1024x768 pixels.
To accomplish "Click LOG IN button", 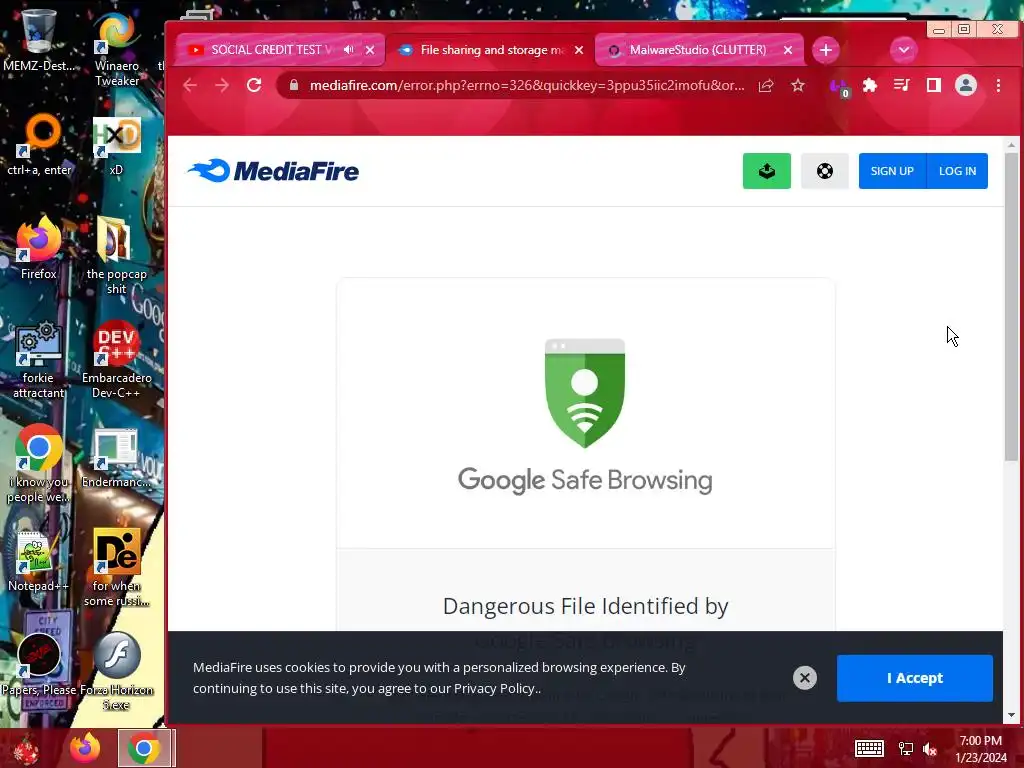I will point(957,171).
